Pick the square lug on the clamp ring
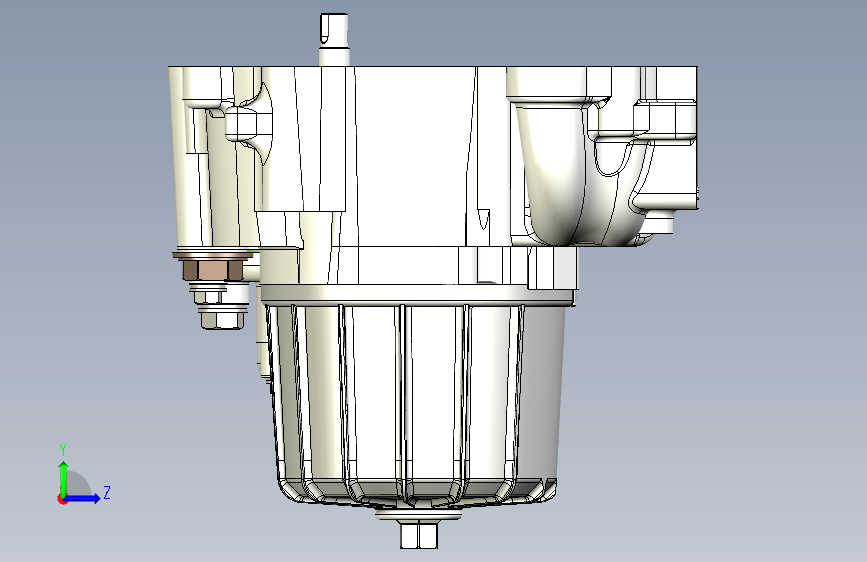The height and width of the screenshot is (562, 867). point(553,268)
